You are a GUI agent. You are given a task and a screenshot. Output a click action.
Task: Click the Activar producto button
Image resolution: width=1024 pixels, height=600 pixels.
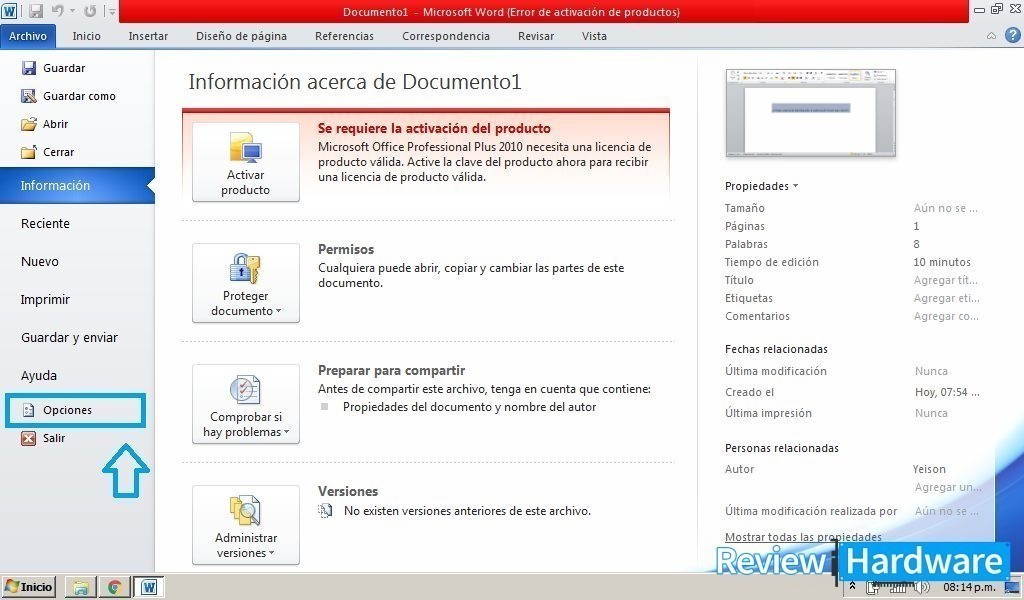click(x=246, y=162)
